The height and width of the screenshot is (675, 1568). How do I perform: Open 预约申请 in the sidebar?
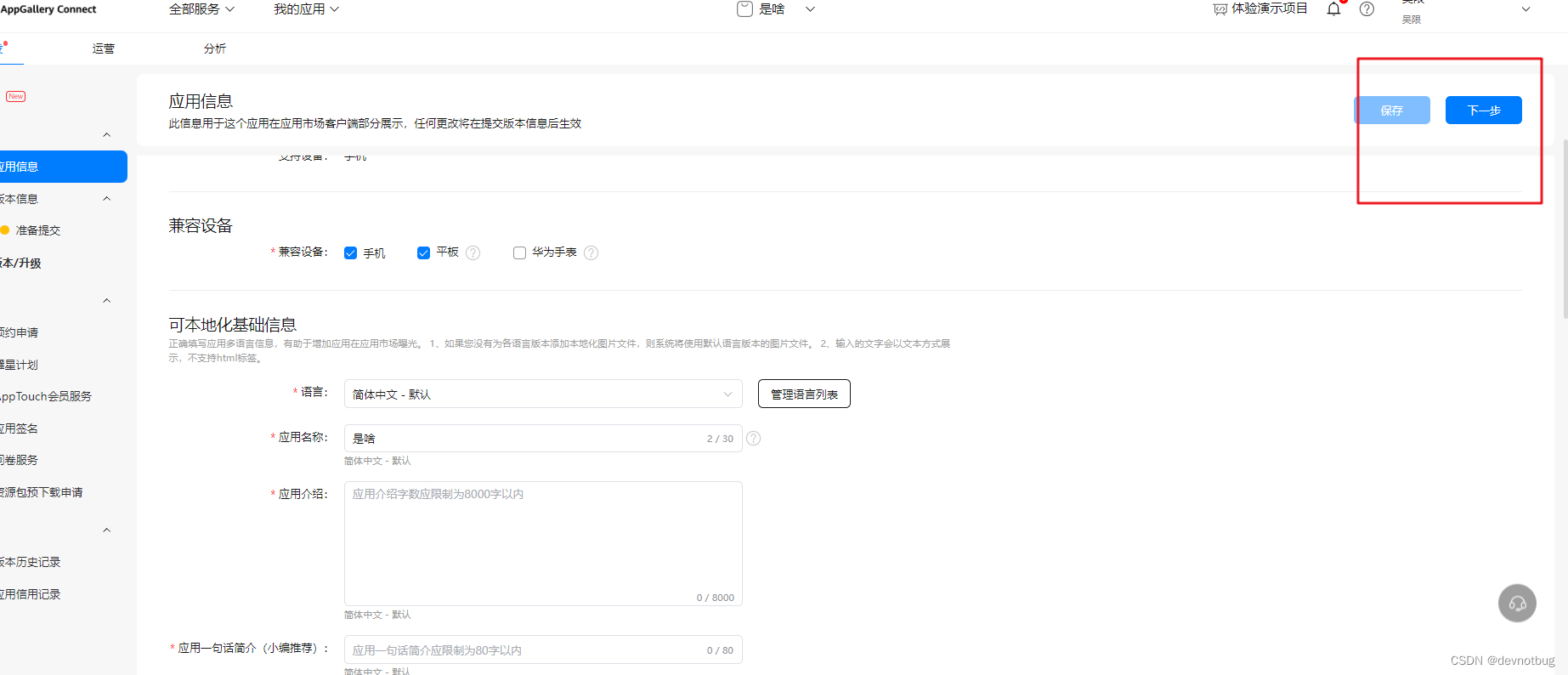pyautogui.click(x=19, y=332)
